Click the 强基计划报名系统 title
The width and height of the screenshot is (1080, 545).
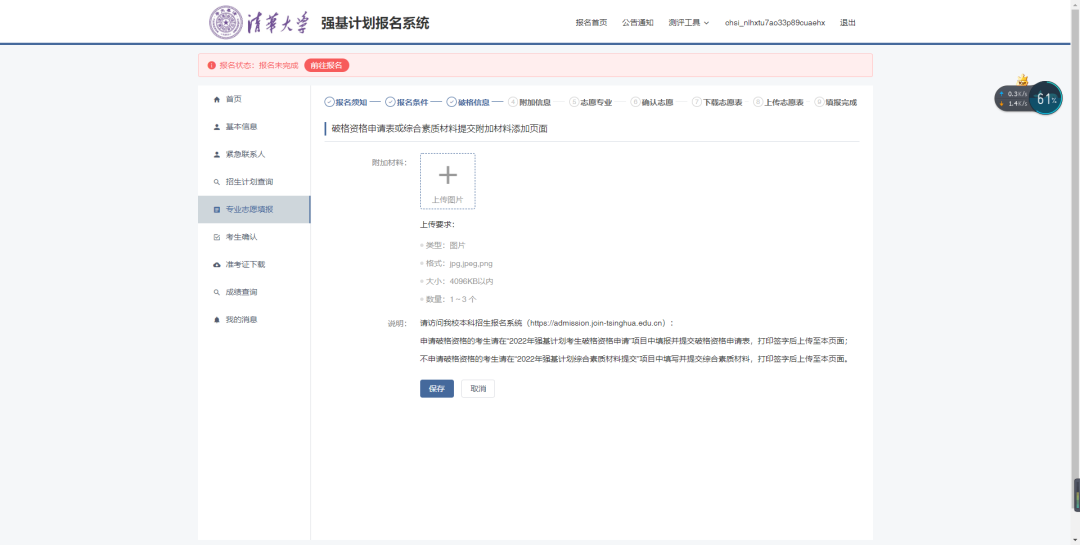[x=375, y=23]
